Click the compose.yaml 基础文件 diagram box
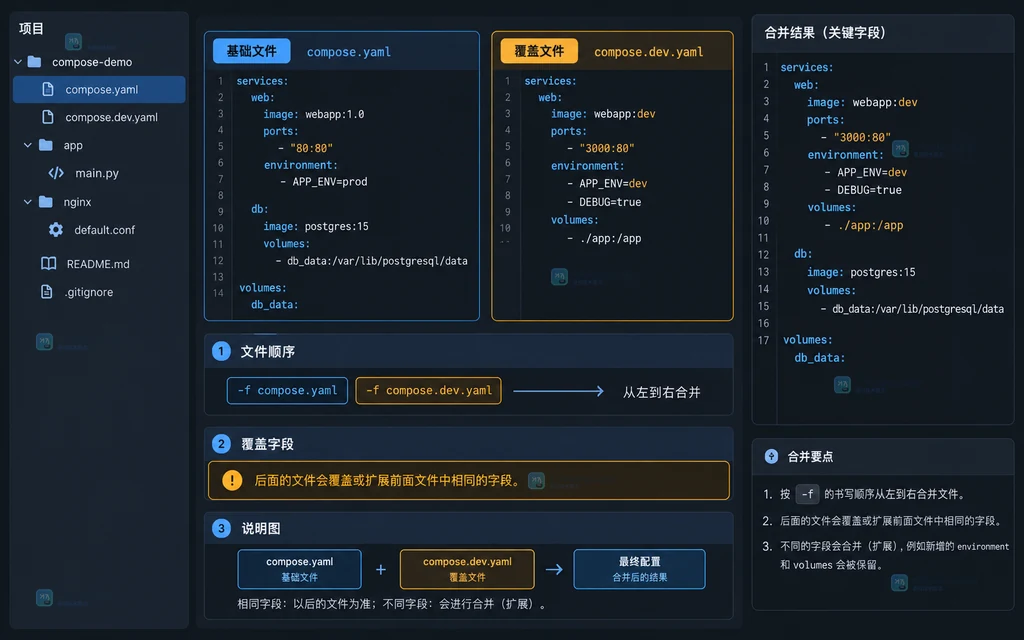Viewport: 1024px width, 640px height. (x=299, y=569)
